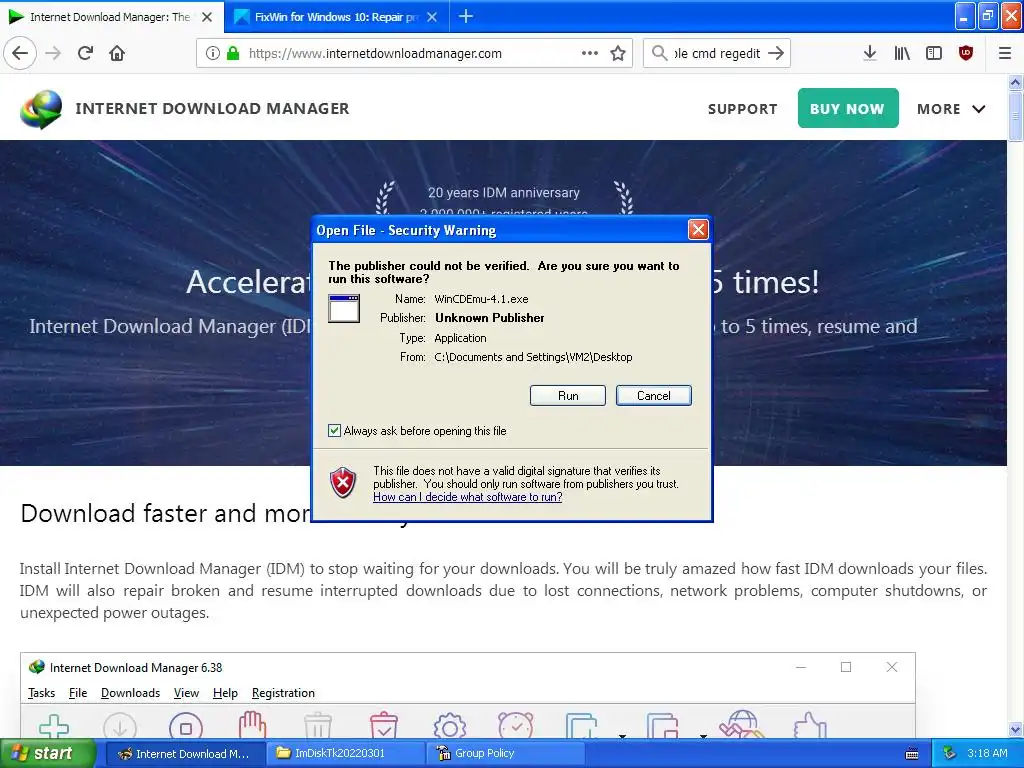Open the Library icon in toolbar
The height and width of the screenshot is (768, 1024).
[x=902, y=53]
